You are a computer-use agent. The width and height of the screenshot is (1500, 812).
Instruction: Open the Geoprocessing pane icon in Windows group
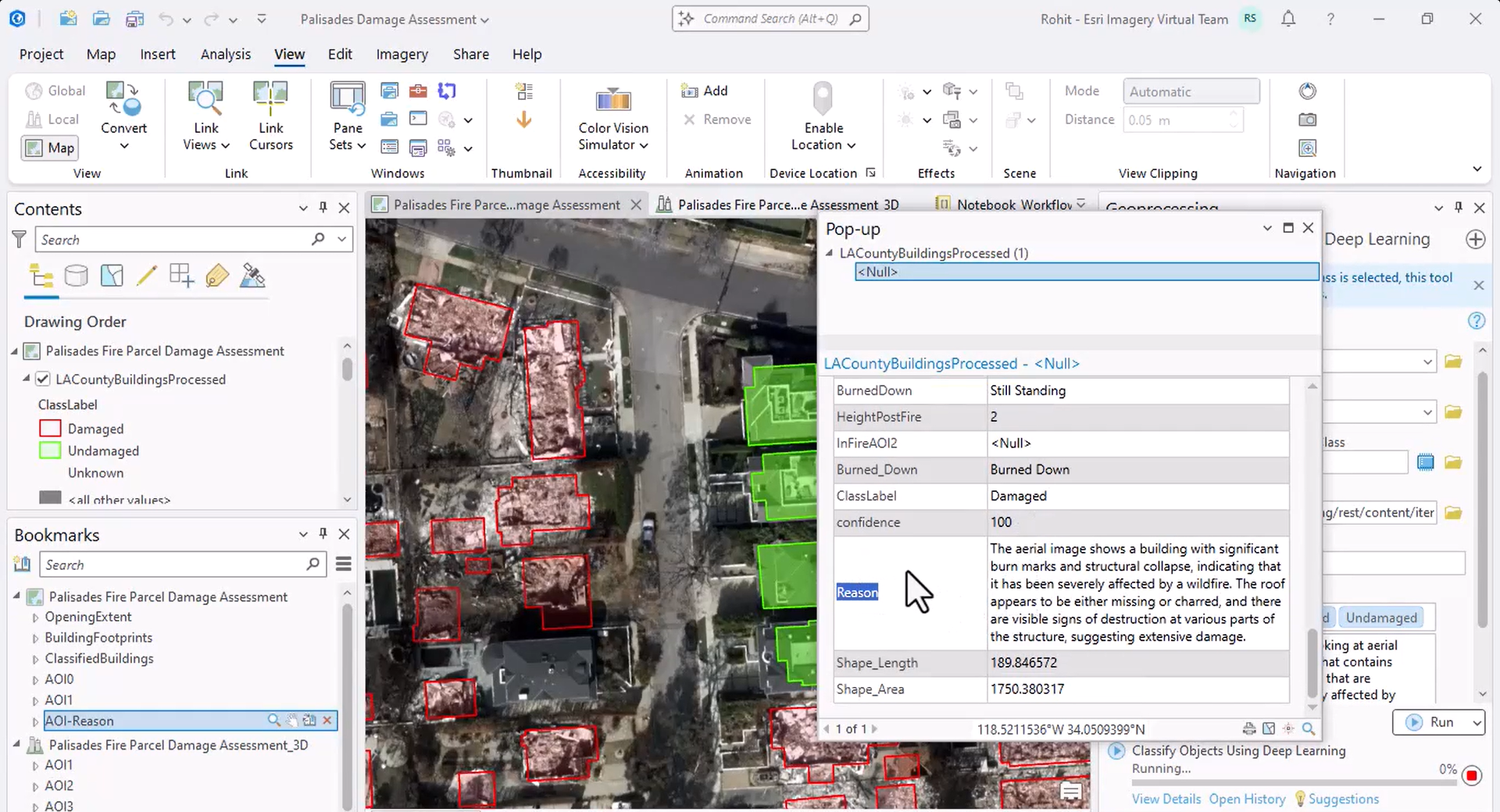[x=418, y=91]
